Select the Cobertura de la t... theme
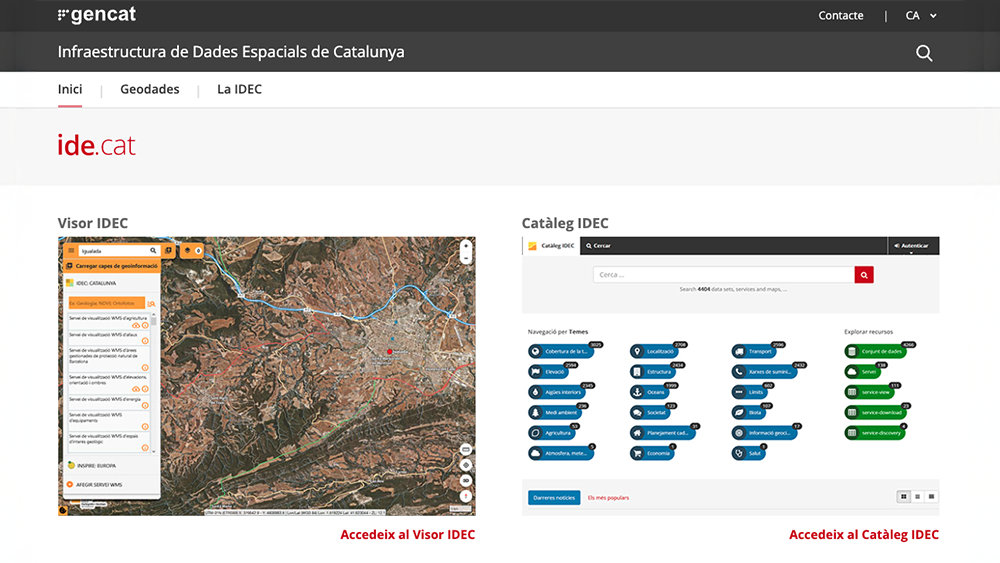 tap(559, 351)
